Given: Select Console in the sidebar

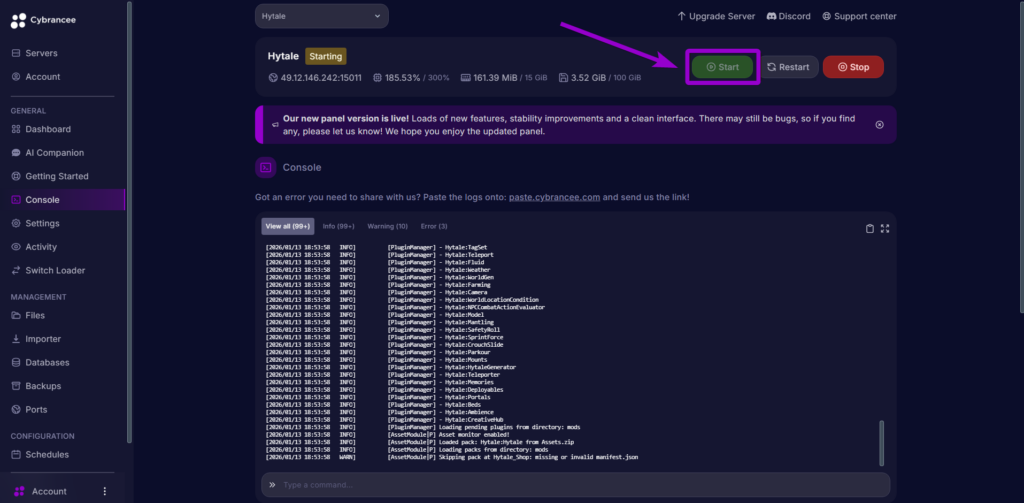Looking at the screenshot, I should coord(63,200).
